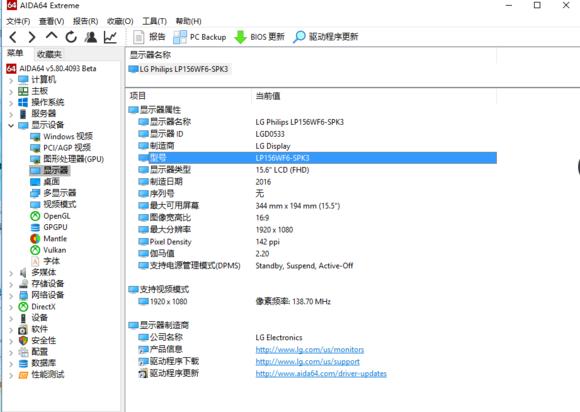Click the 报告 report toolbar button
This screenshot has width=580, height=412.
pyautogui.click(x=149, y=37)
